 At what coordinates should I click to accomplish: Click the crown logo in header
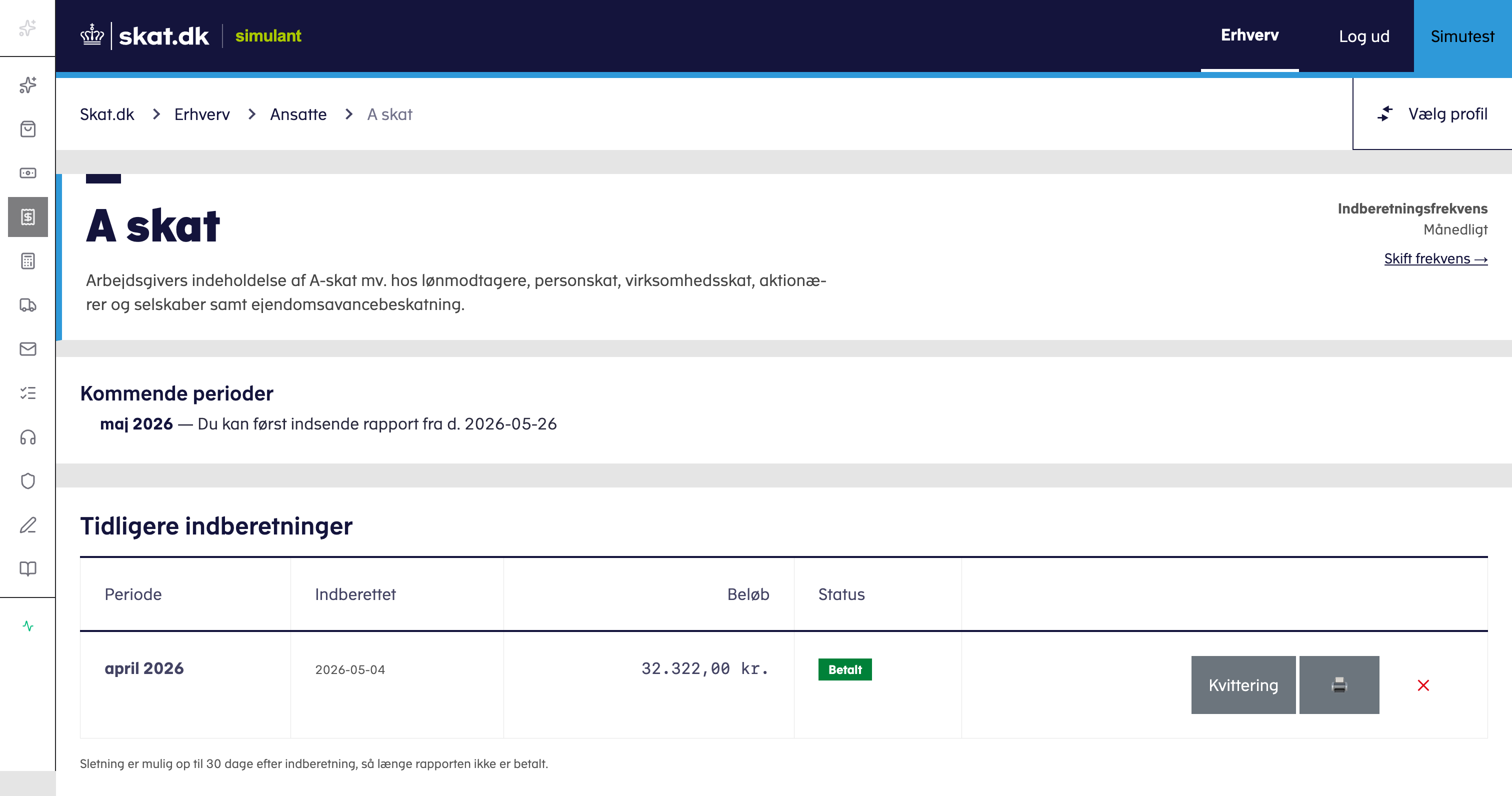[x=92, y=35]
